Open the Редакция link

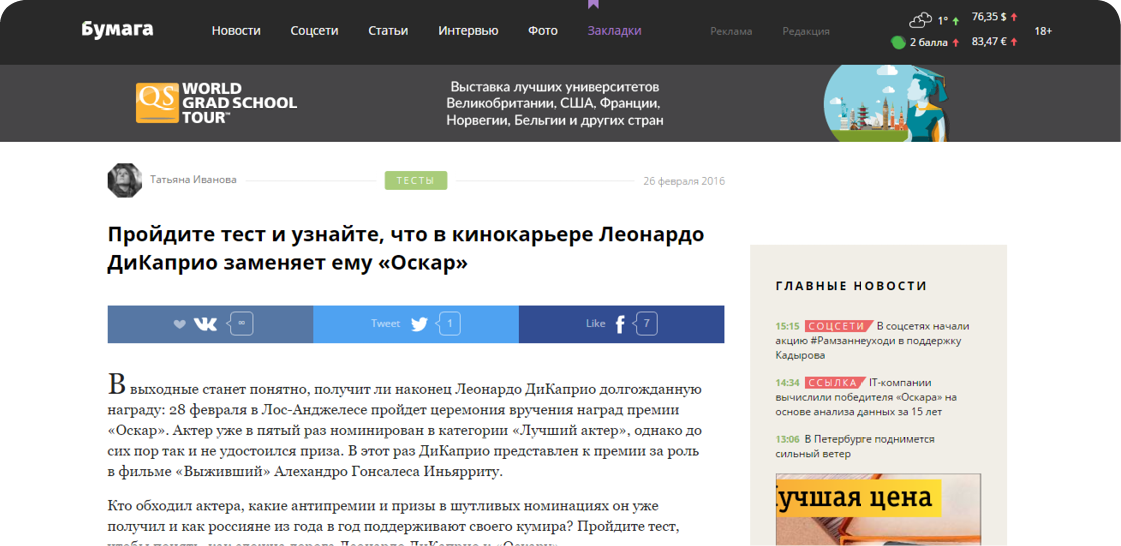coord(806,31)
